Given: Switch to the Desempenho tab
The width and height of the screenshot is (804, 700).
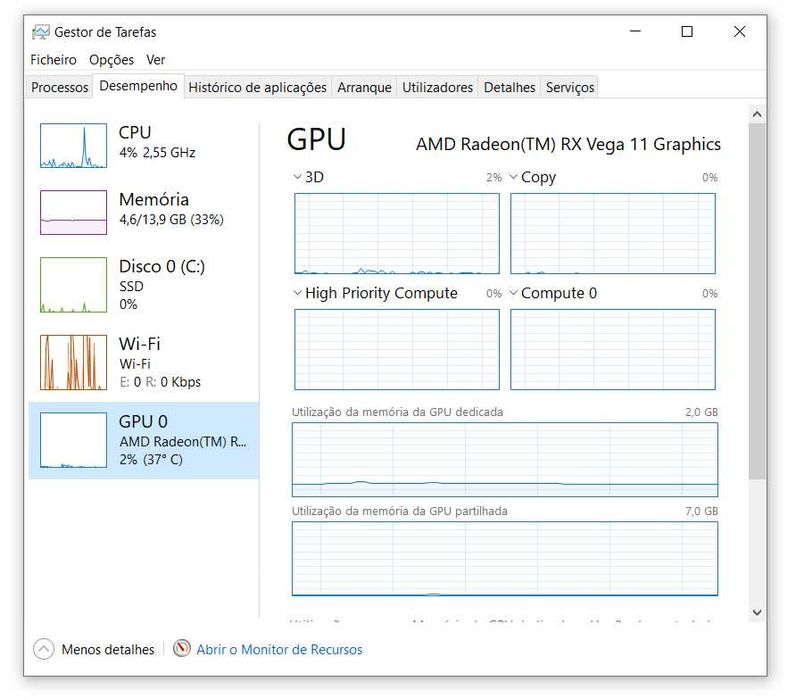Looking at the screenshot, I should click(x=138, y=86).
